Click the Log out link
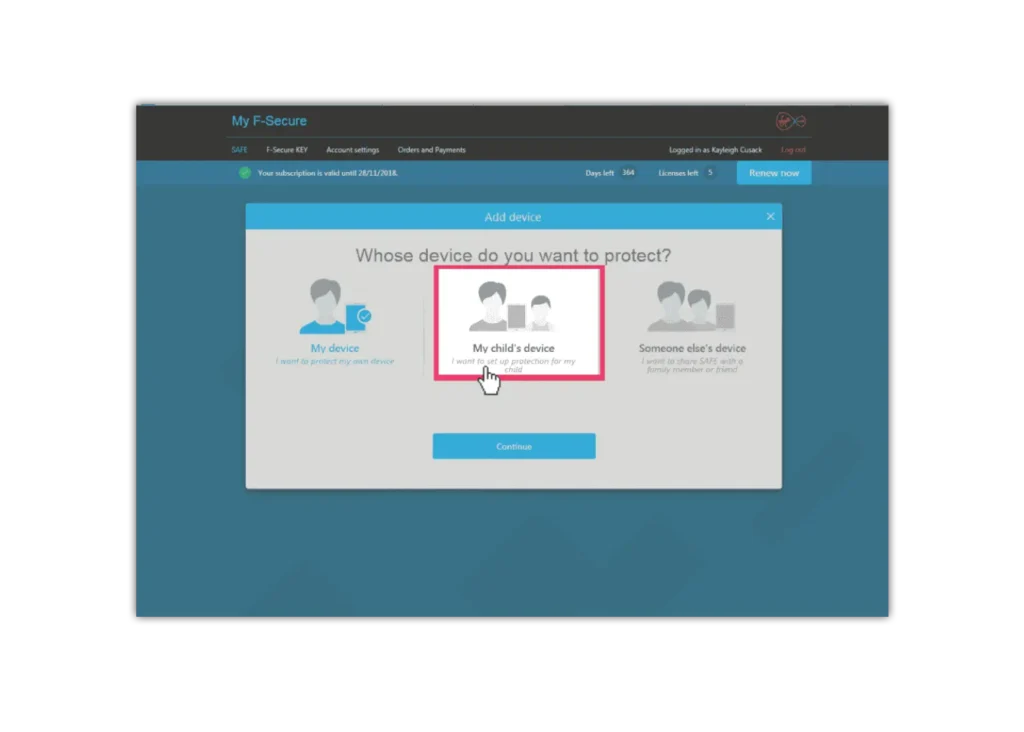This screenshot has height=732, width=1024. 793,150
